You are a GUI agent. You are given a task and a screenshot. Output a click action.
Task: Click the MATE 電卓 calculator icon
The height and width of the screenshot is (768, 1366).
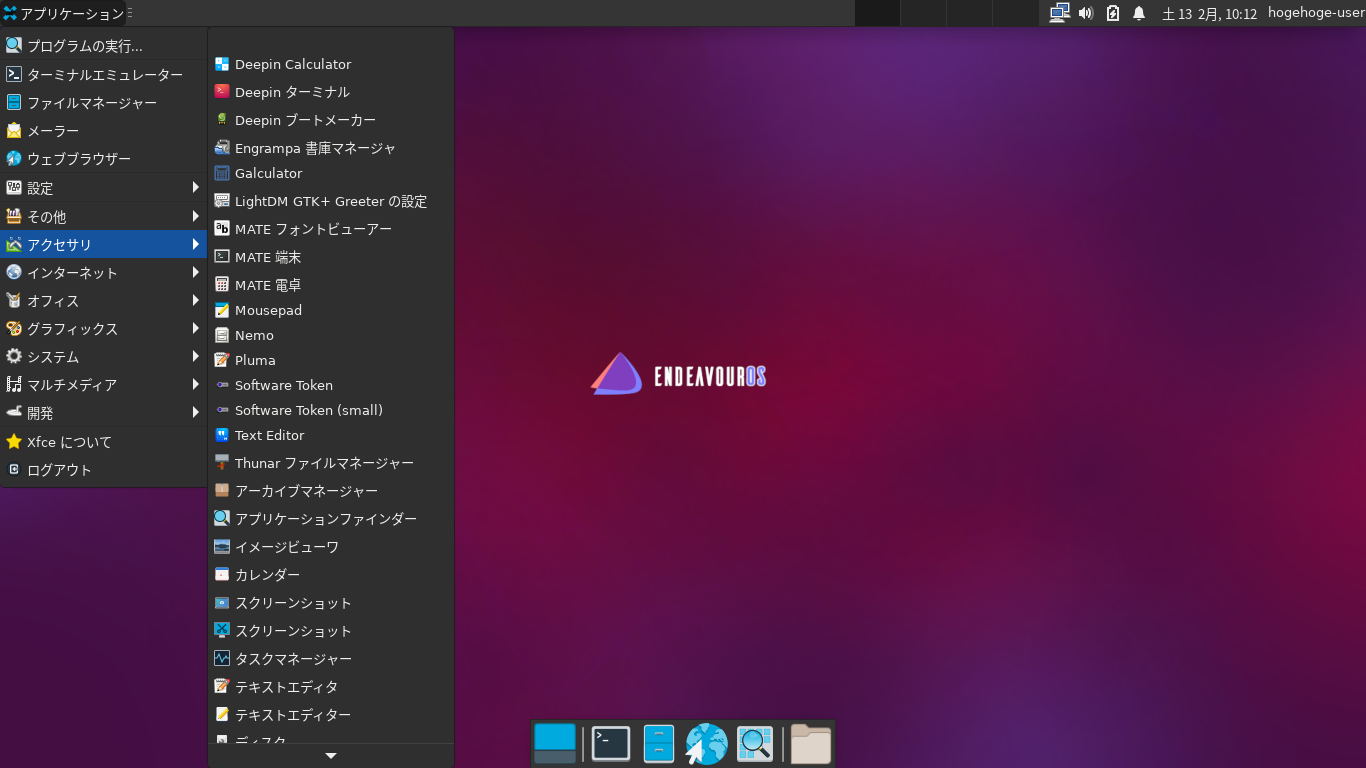click(x=222, y=285)
